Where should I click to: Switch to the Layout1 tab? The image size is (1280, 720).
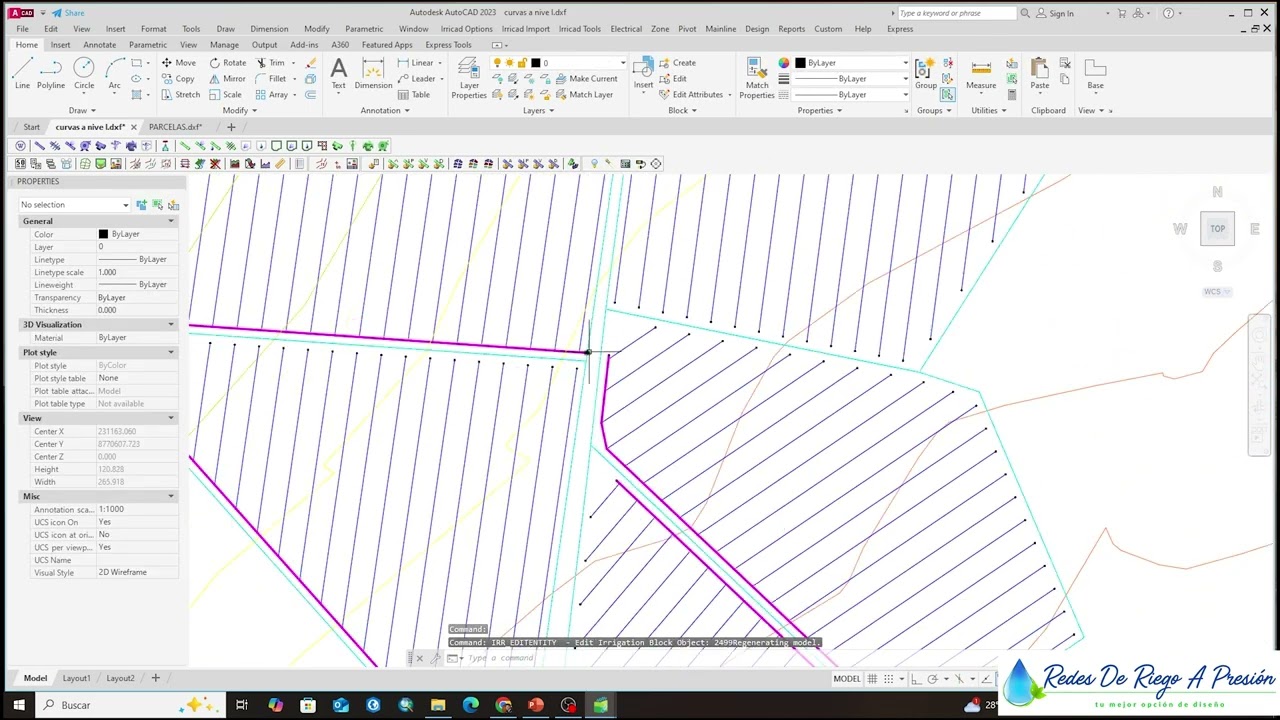[76, 678]
